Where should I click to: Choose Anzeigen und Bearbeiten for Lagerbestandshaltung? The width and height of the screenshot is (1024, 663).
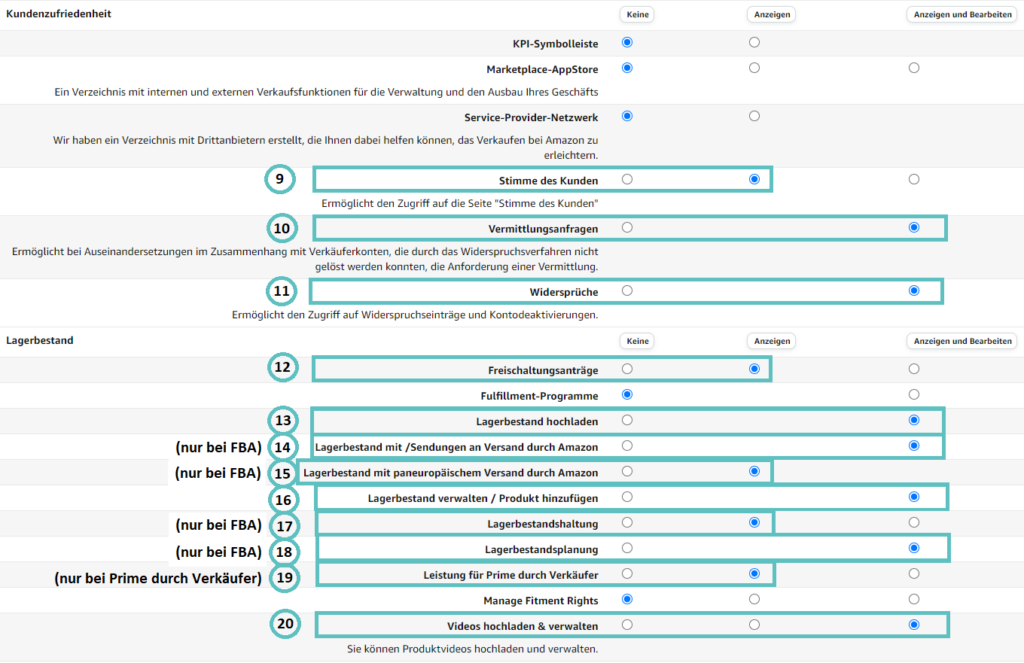(914, 523)
